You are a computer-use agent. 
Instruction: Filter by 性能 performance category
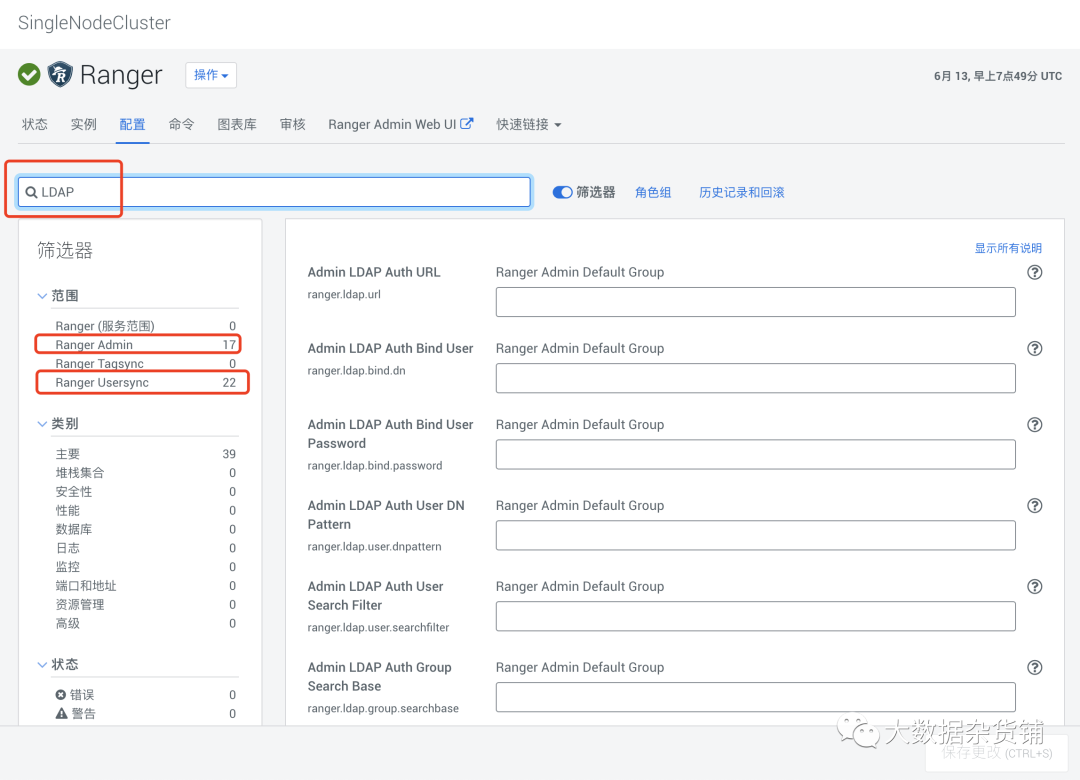pyautogui.click(x=145, y=511)
